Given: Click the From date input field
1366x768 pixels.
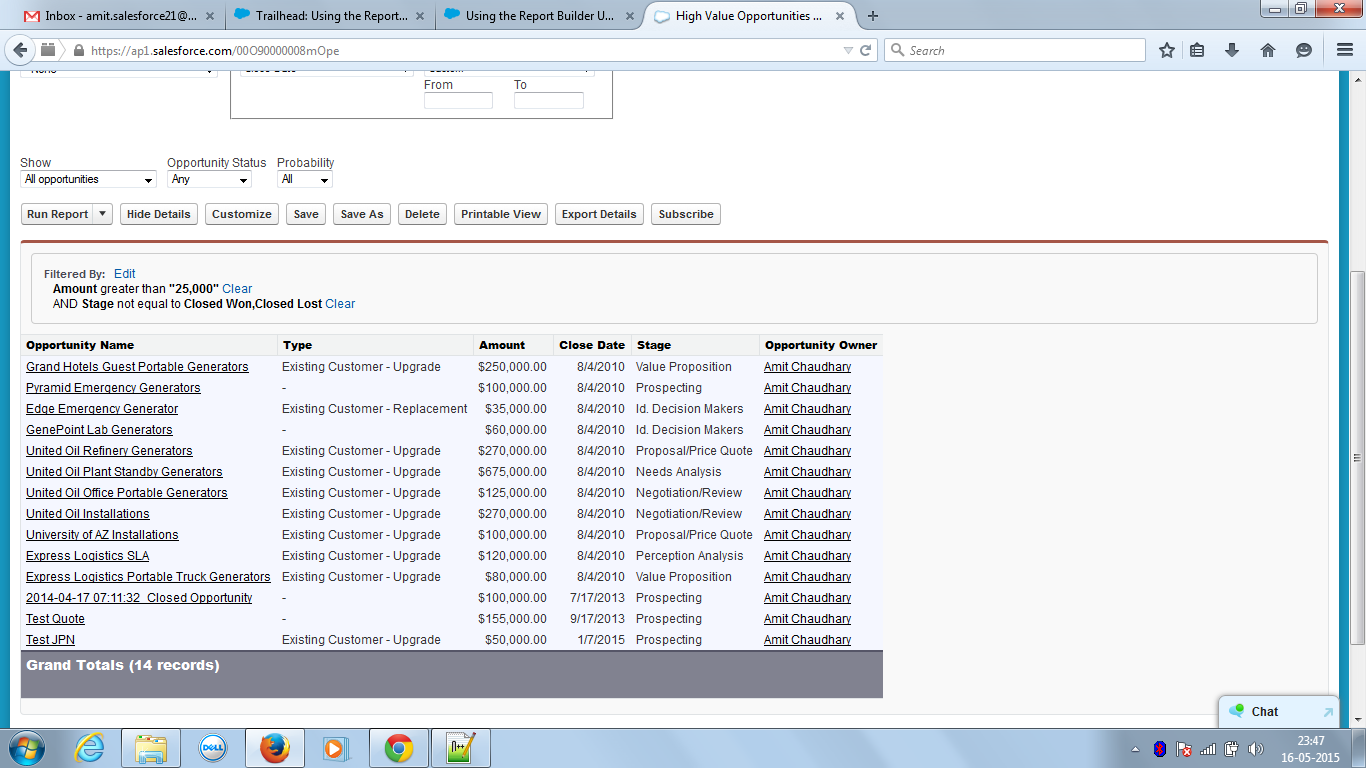Looking at the screenshot, I should 458,101.
